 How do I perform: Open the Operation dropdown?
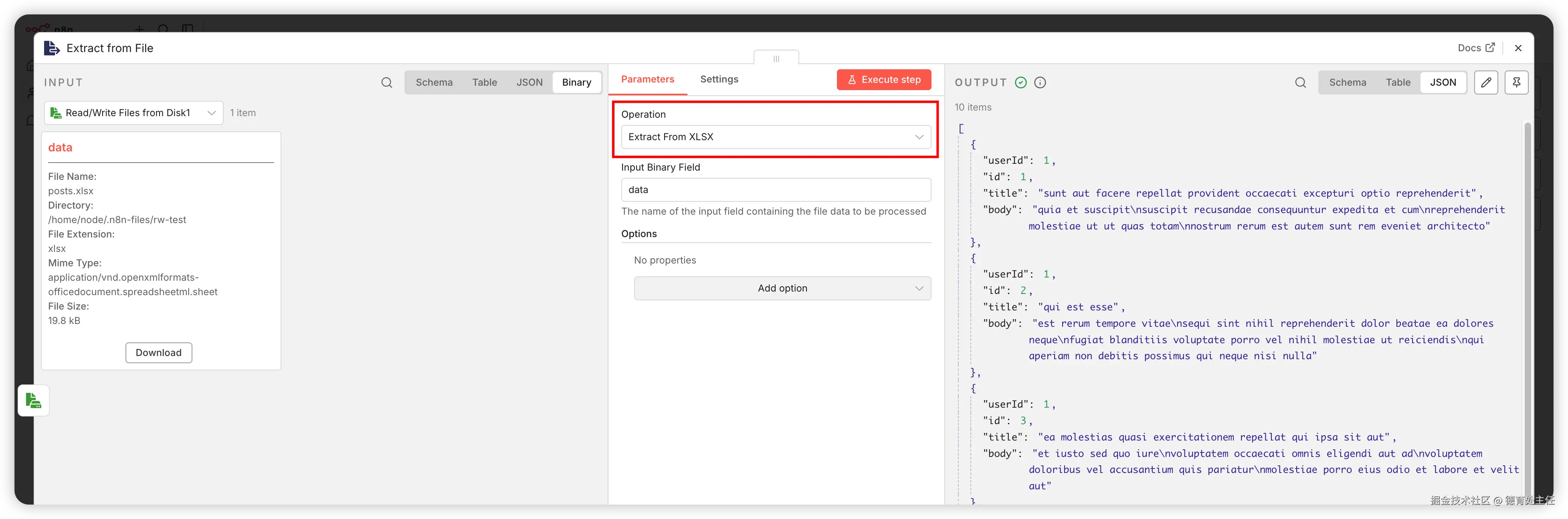[x=776, y=137]
